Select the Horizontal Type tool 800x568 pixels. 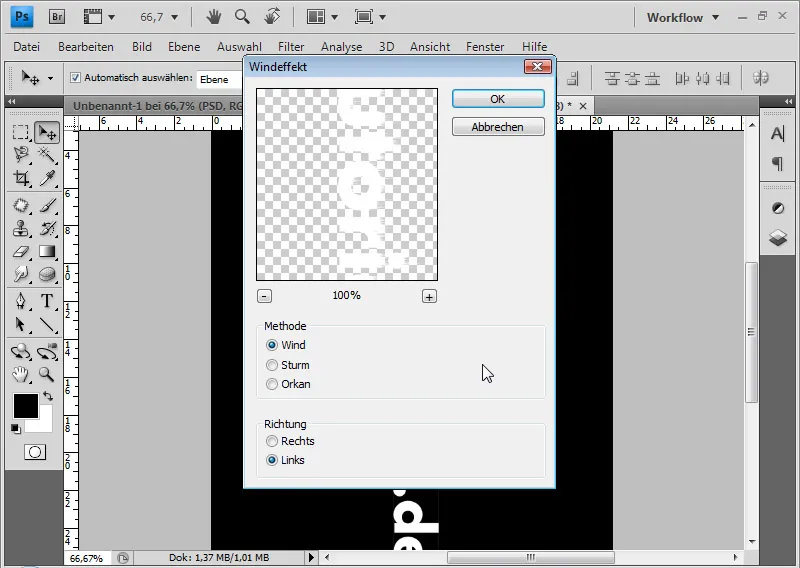47,301
